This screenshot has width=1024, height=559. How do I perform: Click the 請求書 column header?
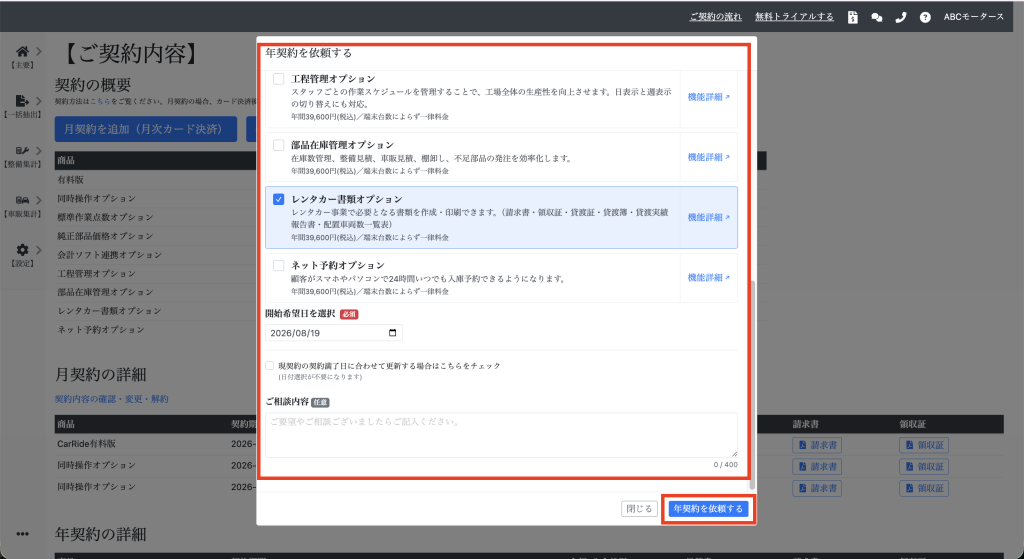pyautogui.click(x=806, y=424)
